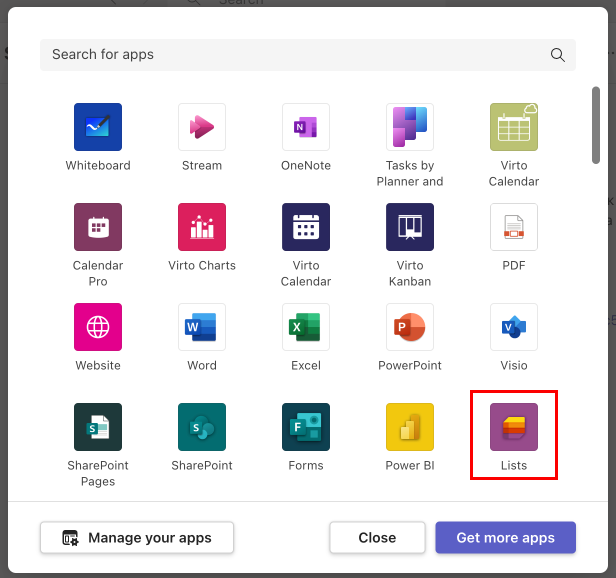Screen dimensions: 616x578
Task: Select the Virto Charts app
Action: (202, 227)
